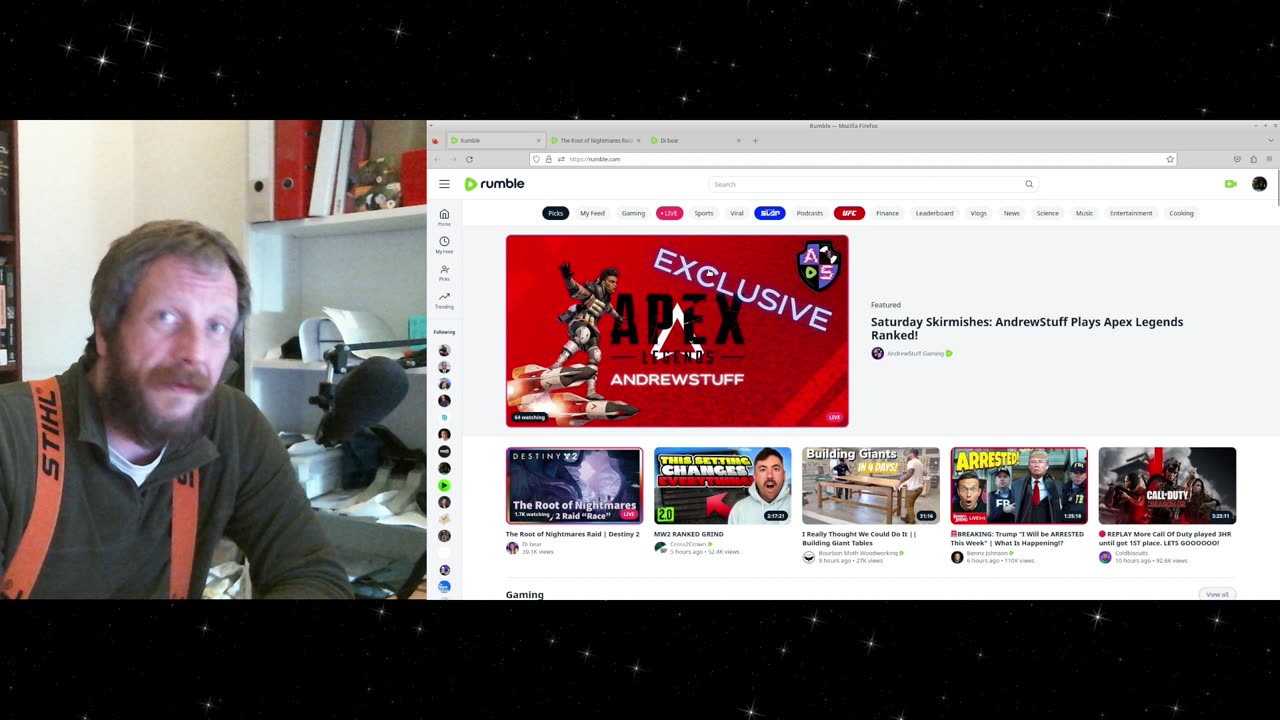Open the Pocket save icon
The image size is (1280, 720).
point(1237,159)
